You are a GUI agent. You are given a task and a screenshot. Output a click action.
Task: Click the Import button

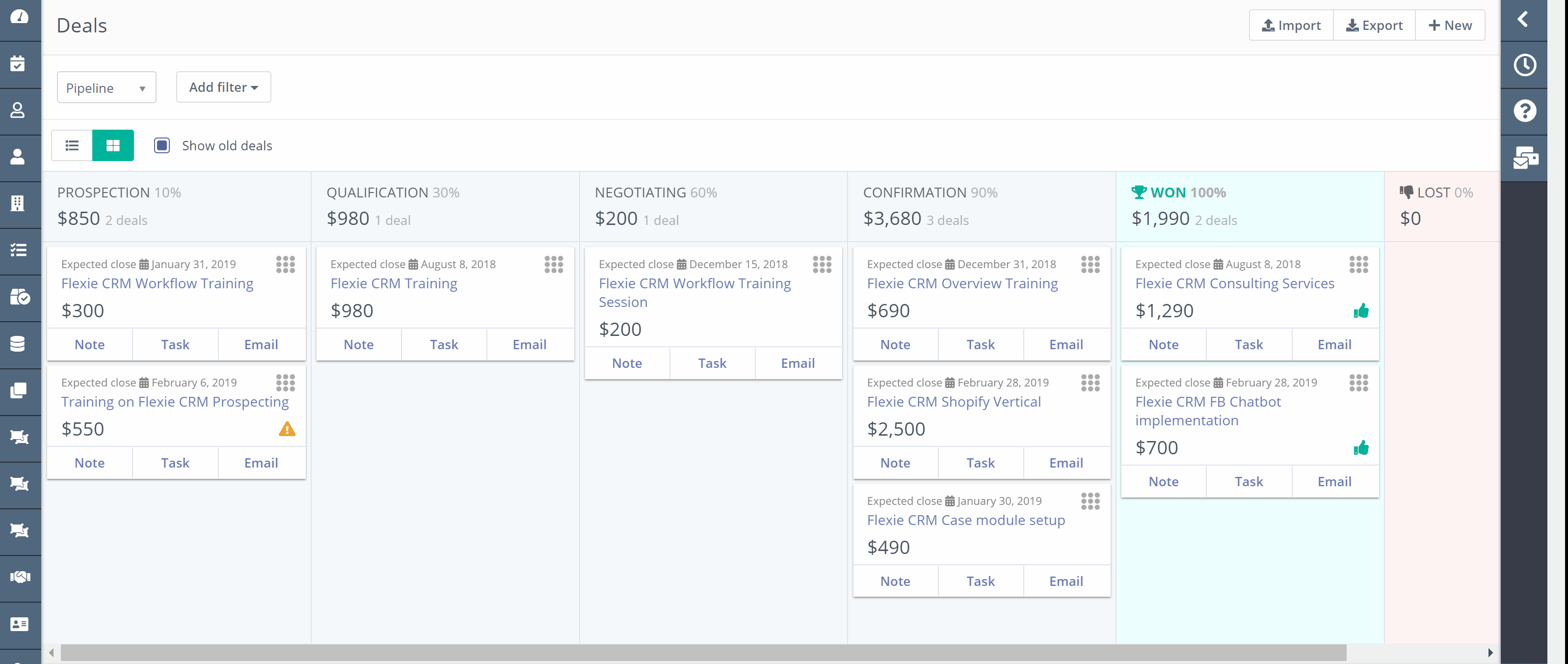[1291, 26]
